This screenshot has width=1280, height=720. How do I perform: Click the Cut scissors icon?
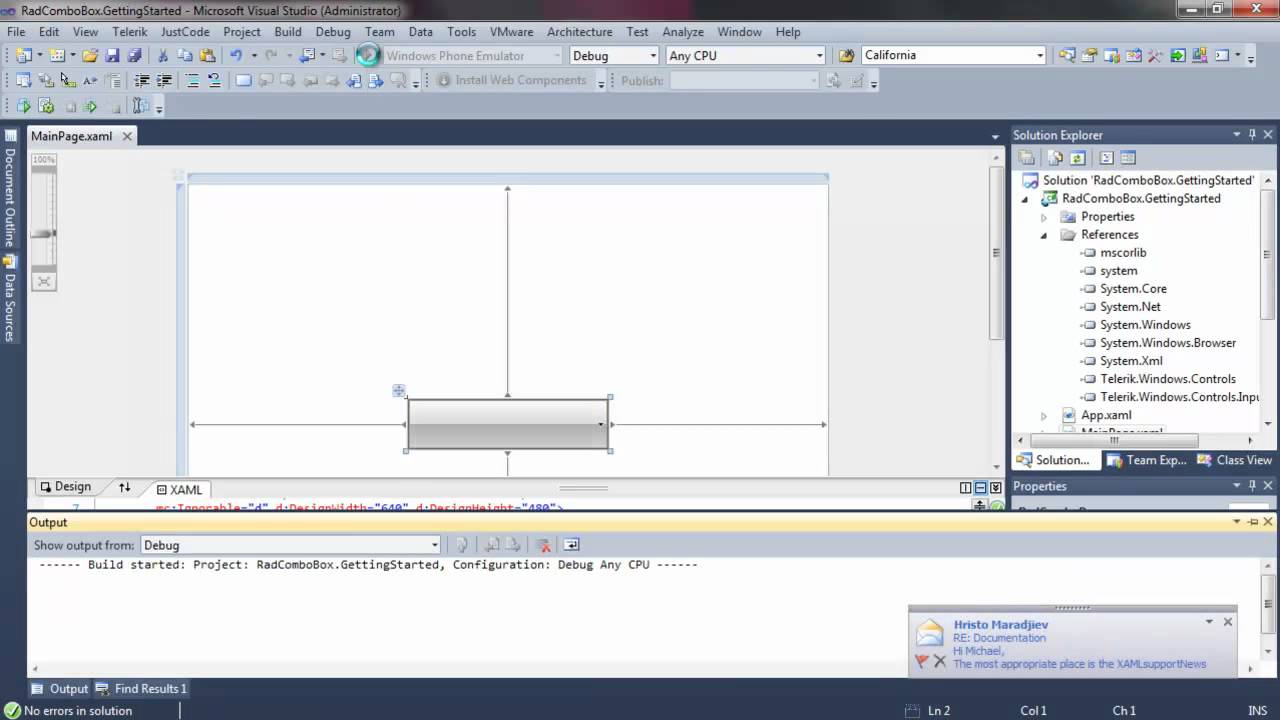[163, 55]
